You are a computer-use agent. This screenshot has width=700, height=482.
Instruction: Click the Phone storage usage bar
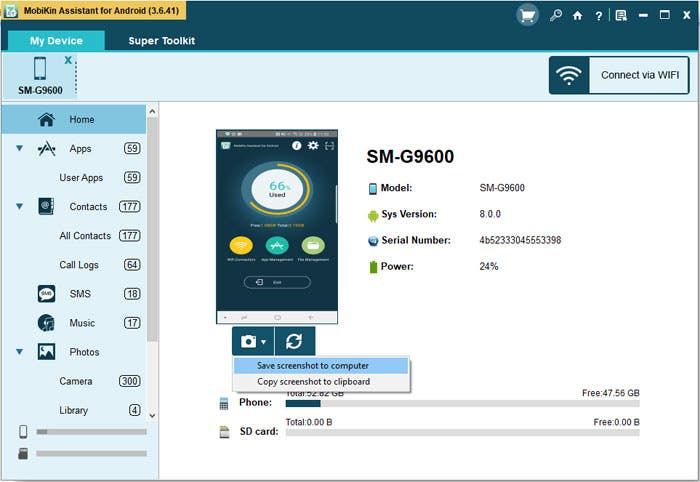tap(462, 403)
